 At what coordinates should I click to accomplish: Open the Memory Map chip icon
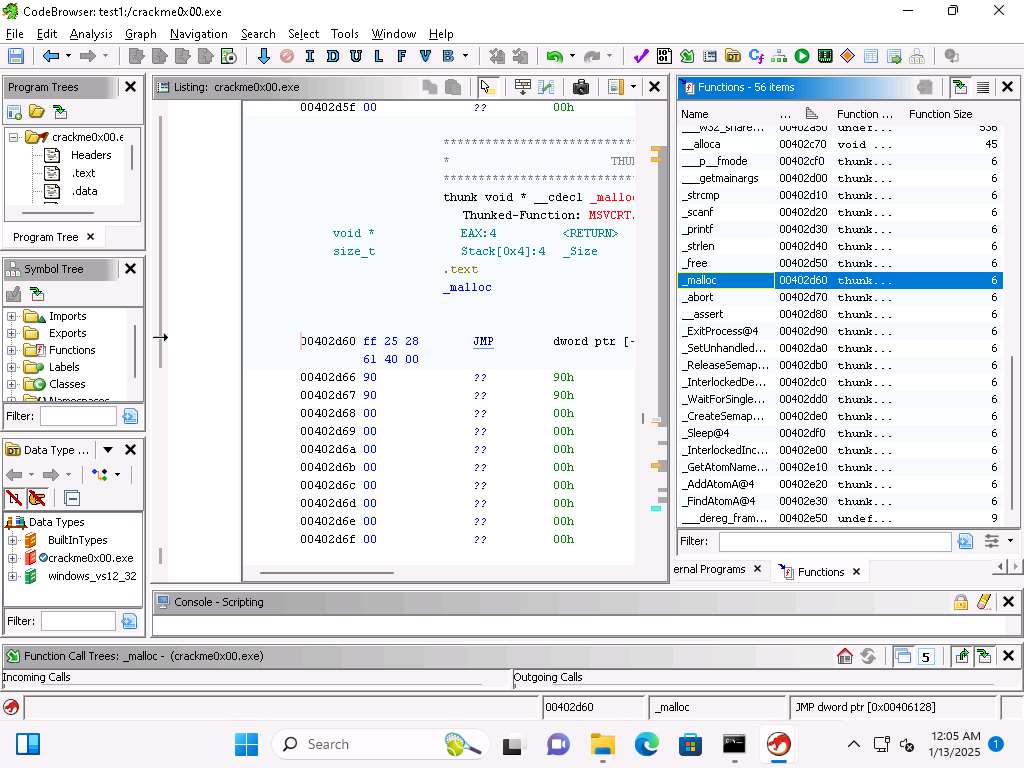[825, 57]
